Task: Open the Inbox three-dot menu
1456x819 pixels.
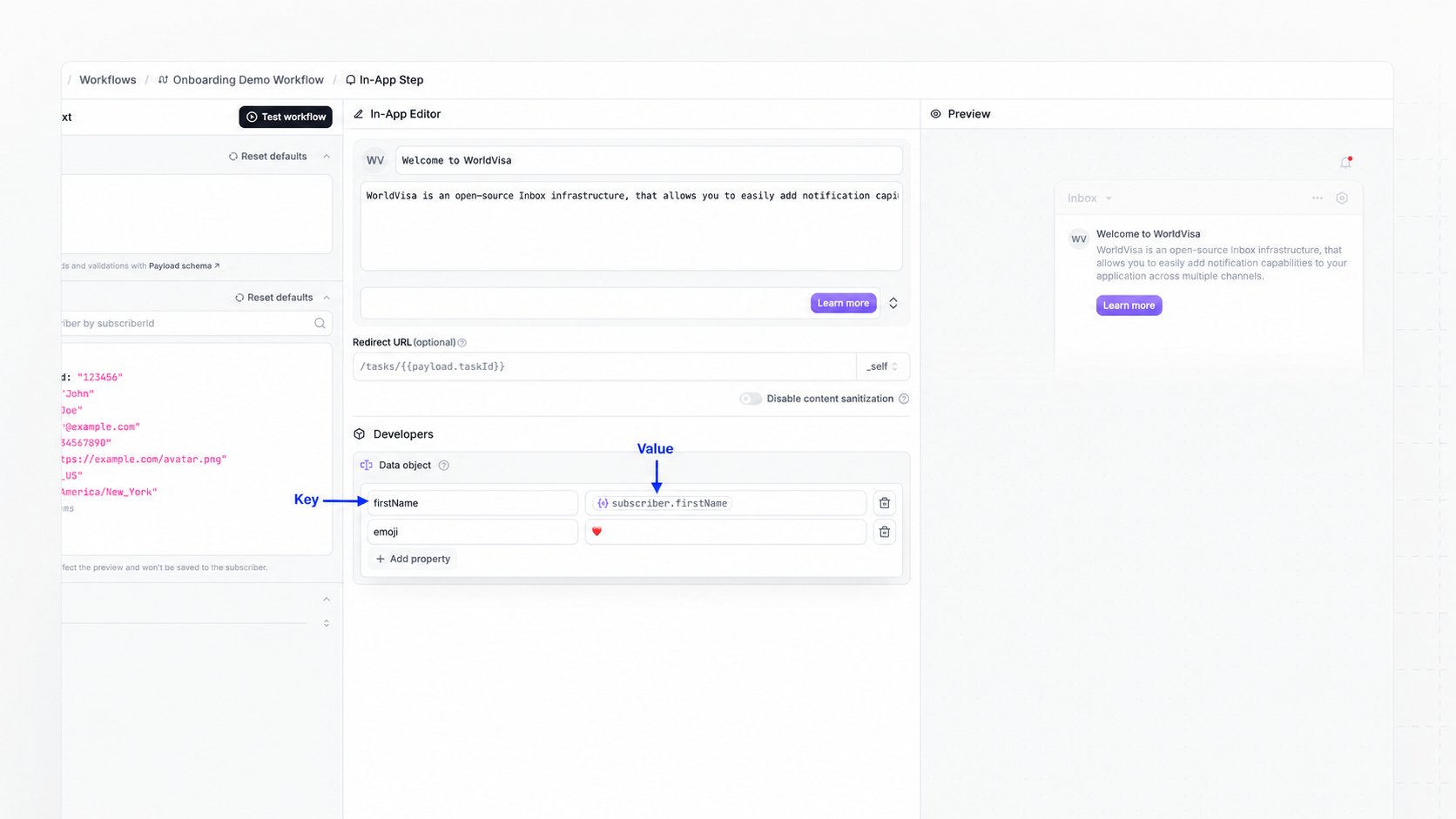Action: click(x=1318, y=198)
